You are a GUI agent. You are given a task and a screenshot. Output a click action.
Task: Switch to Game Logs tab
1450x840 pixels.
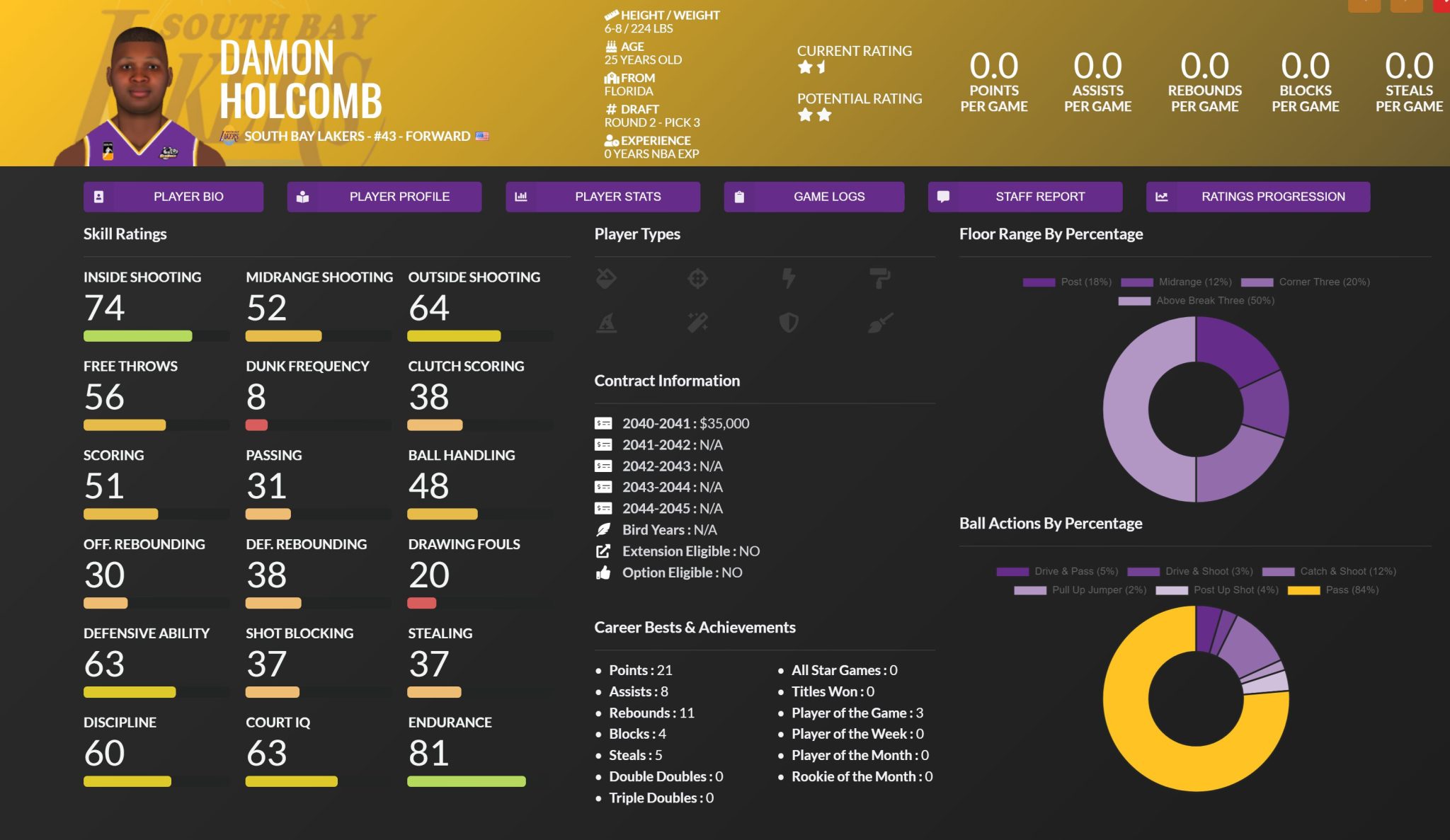(814, 197)
